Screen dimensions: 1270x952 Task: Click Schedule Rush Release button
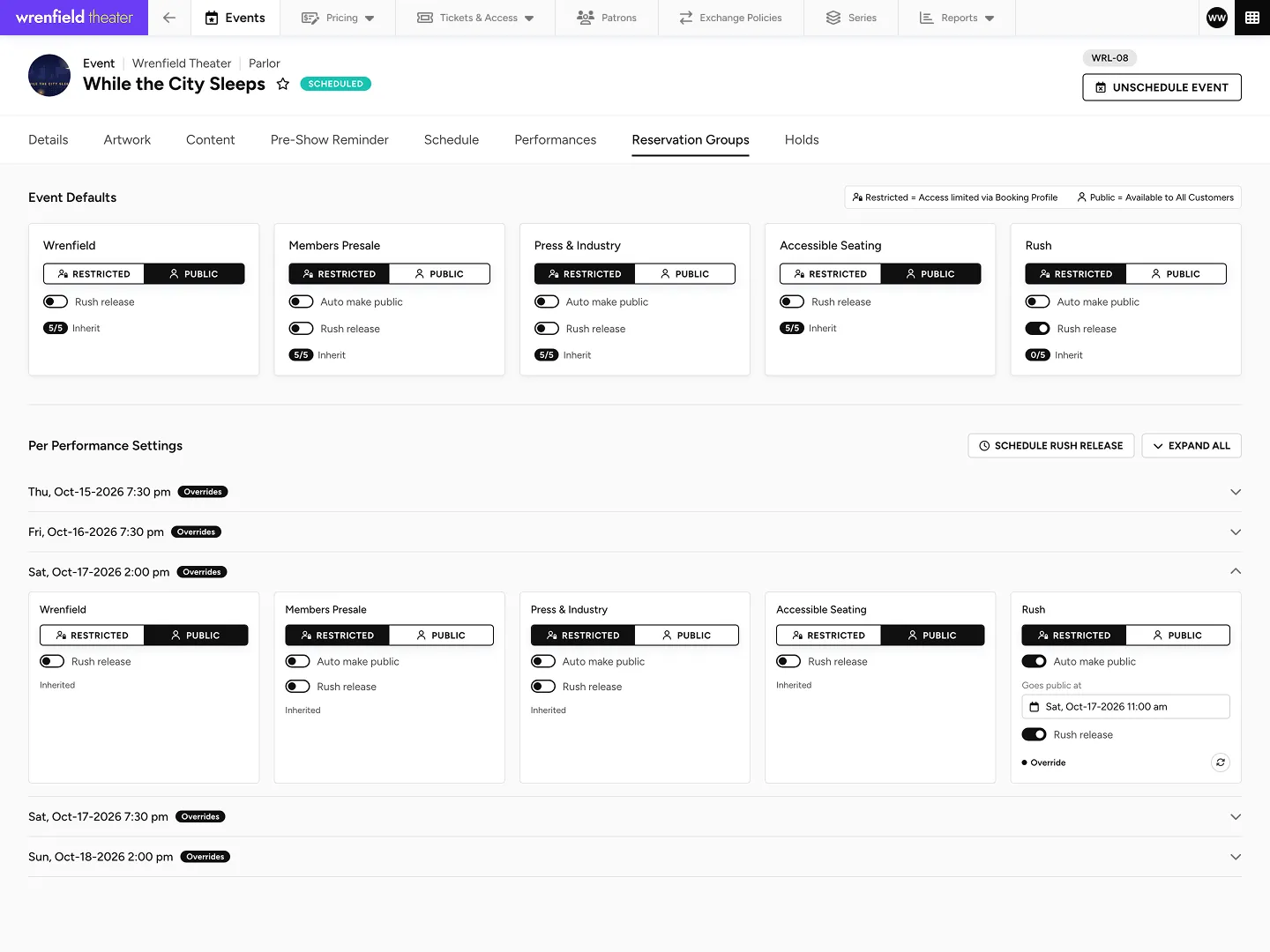1051,445
